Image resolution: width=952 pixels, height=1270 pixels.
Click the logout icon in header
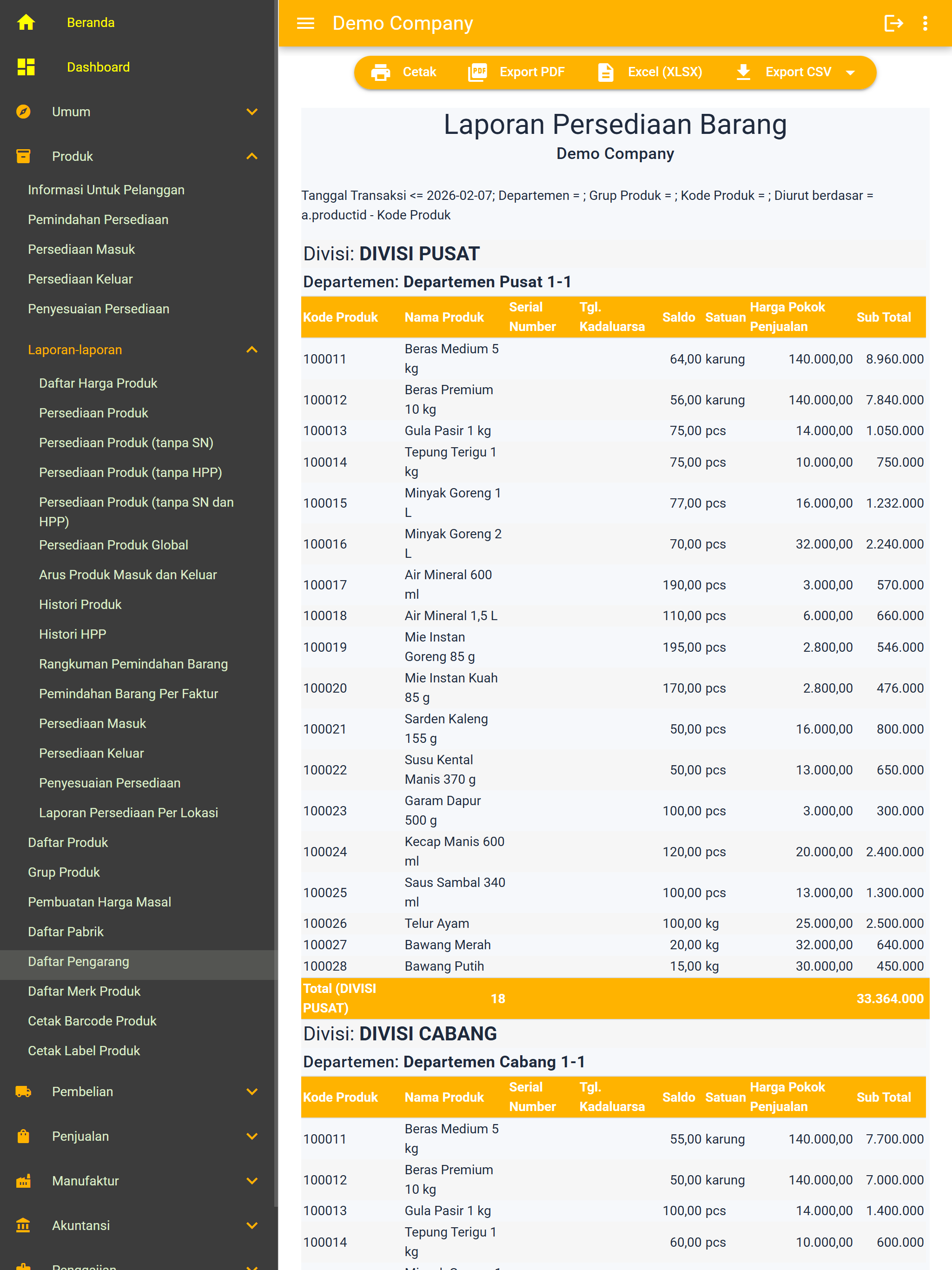pos(893,23)
